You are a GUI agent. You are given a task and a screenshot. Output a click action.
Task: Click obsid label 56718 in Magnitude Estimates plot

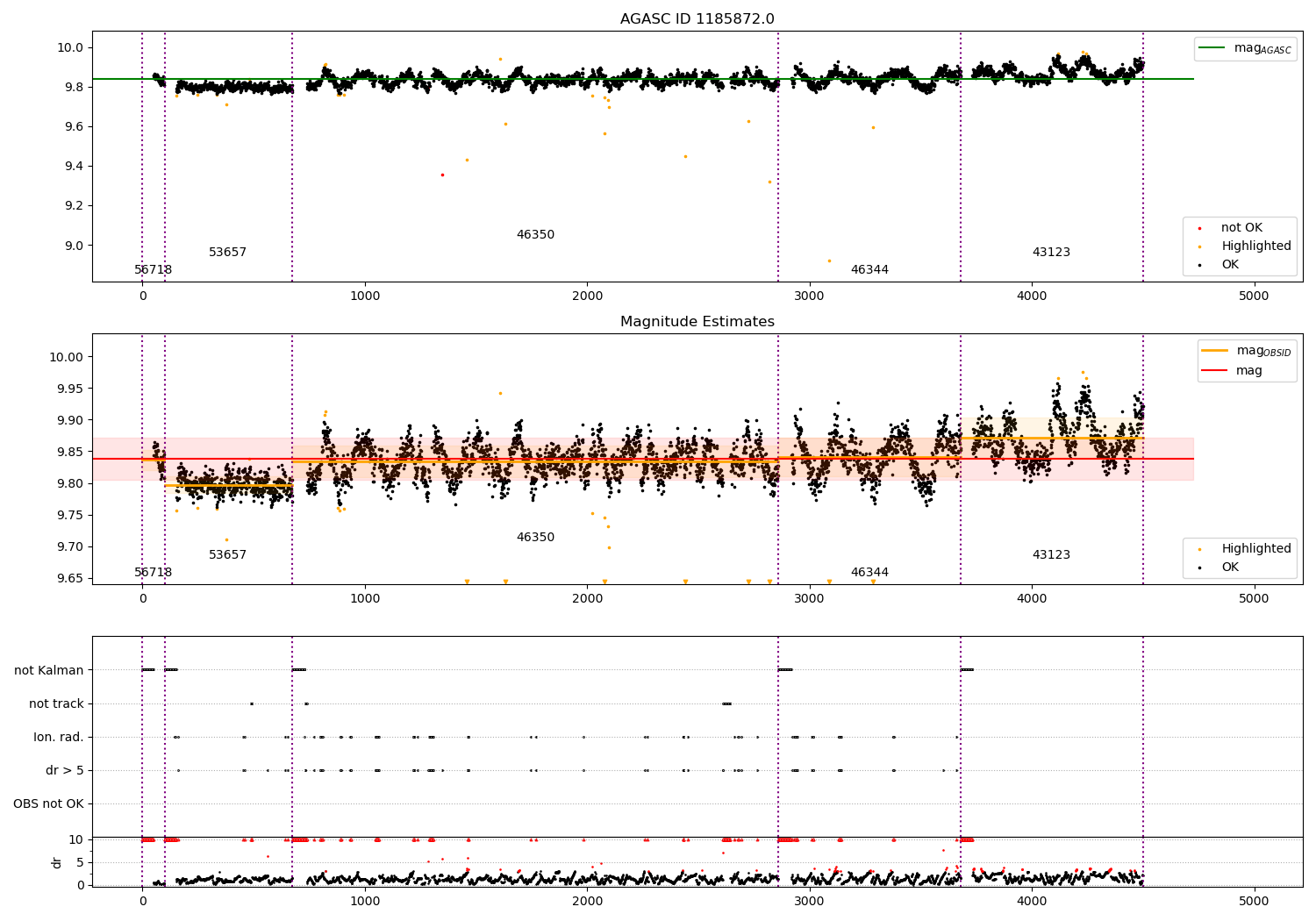click(153, 573)
